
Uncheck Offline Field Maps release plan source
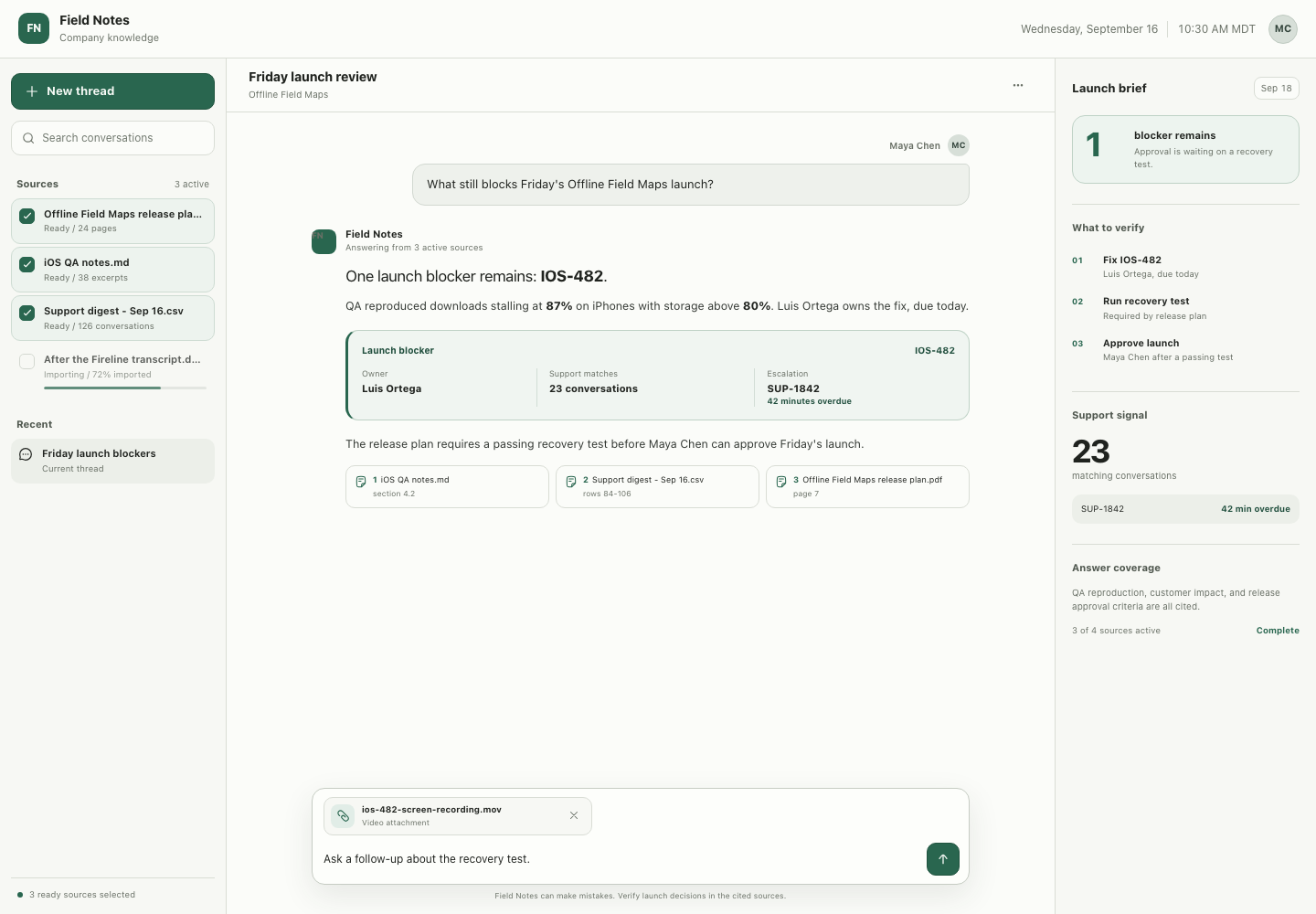[27, 217]
